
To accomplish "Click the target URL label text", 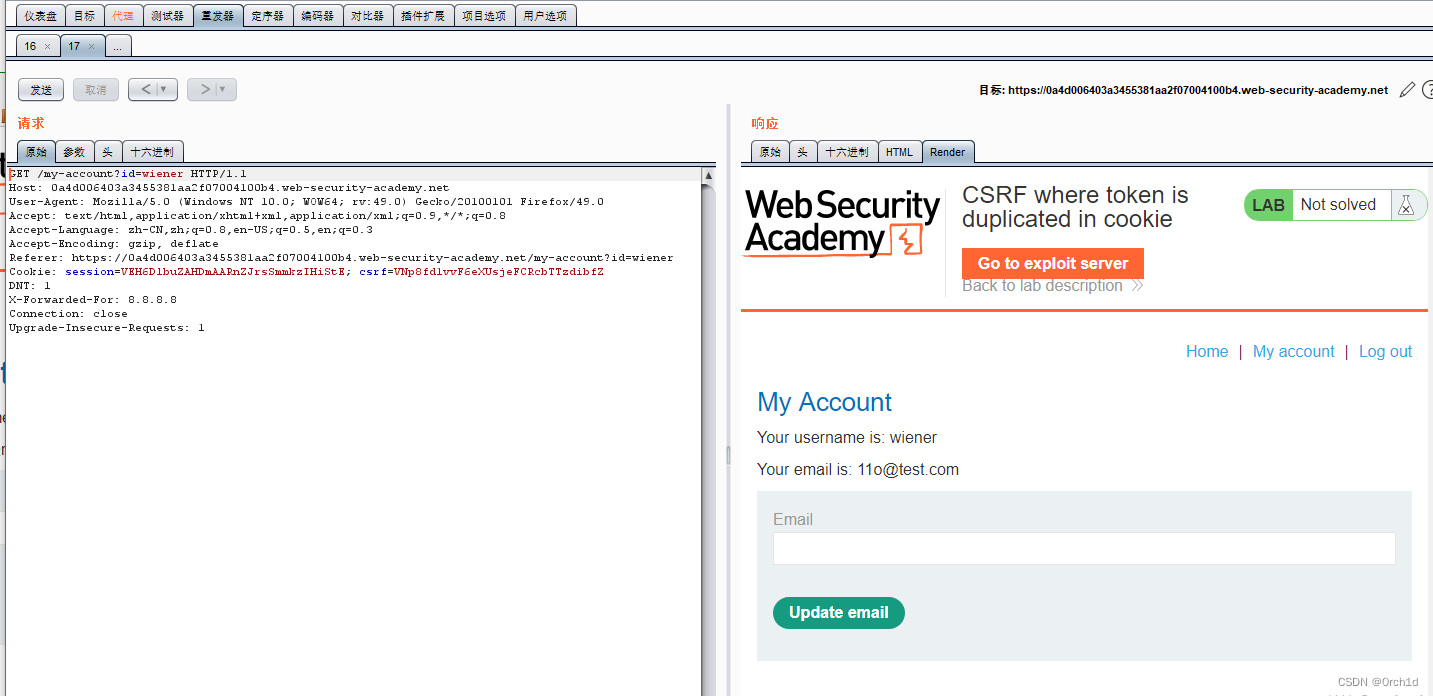I will (x=1183, y=90).
